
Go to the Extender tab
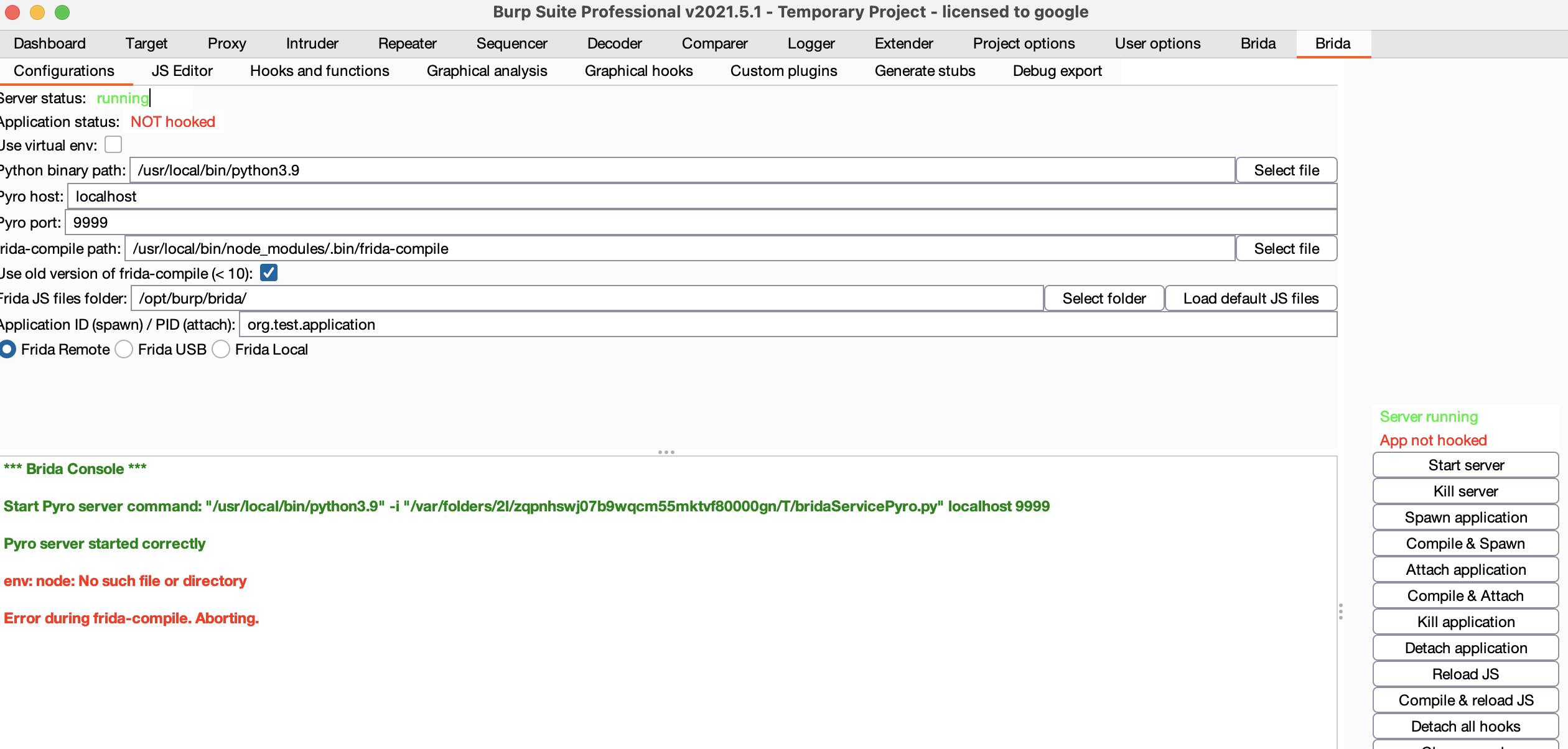(903, 44)
